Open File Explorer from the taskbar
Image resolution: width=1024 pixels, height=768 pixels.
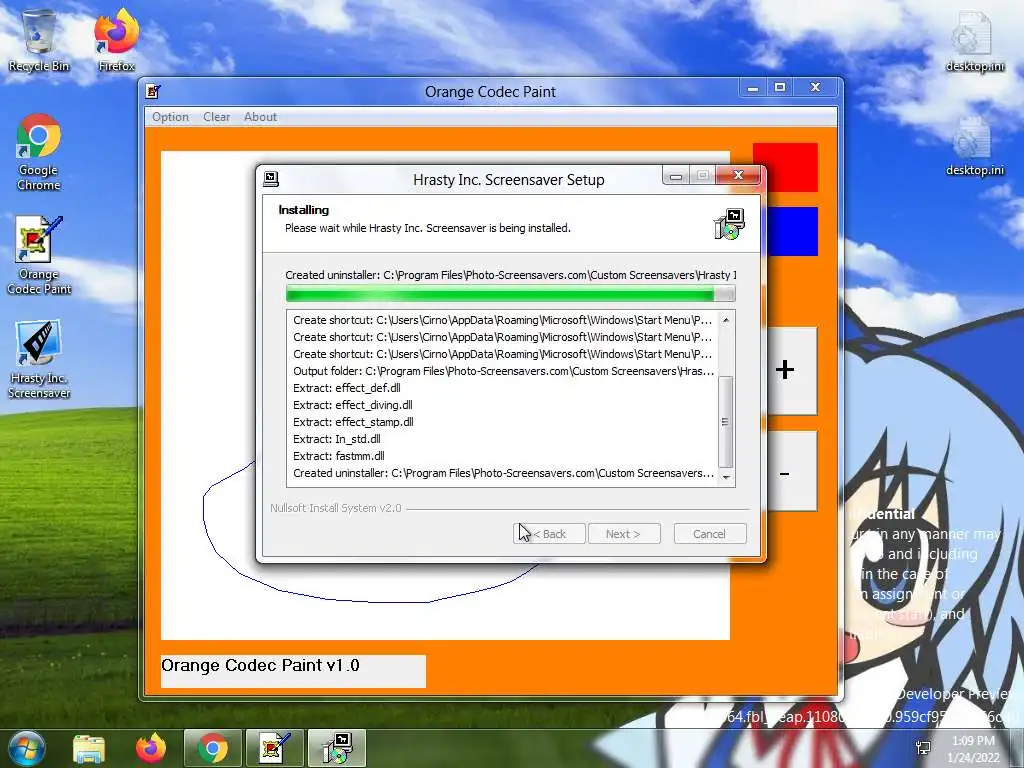point(89,748)
